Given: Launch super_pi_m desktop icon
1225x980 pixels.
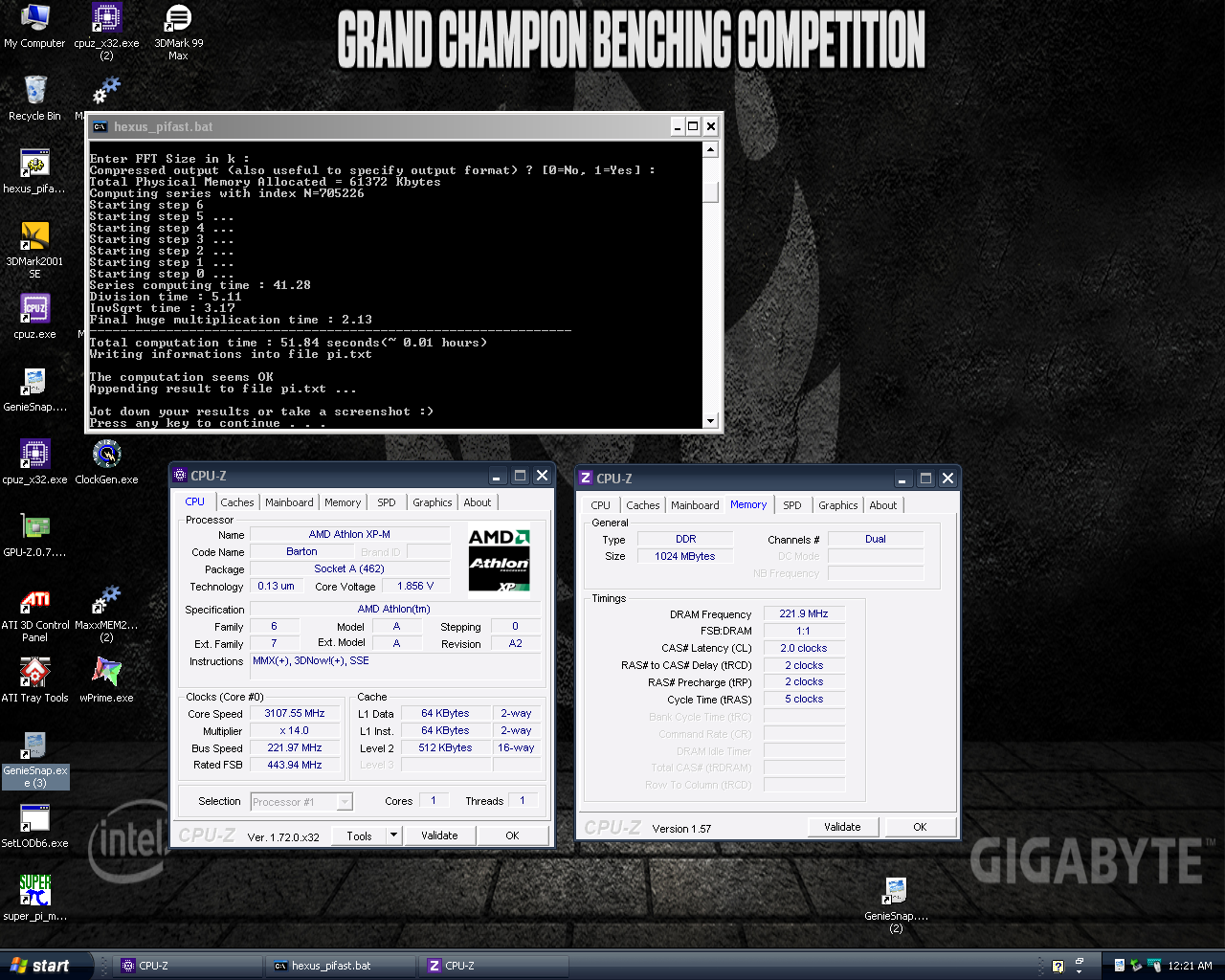Looking at the screenshot, I should [x=34, y=899].
